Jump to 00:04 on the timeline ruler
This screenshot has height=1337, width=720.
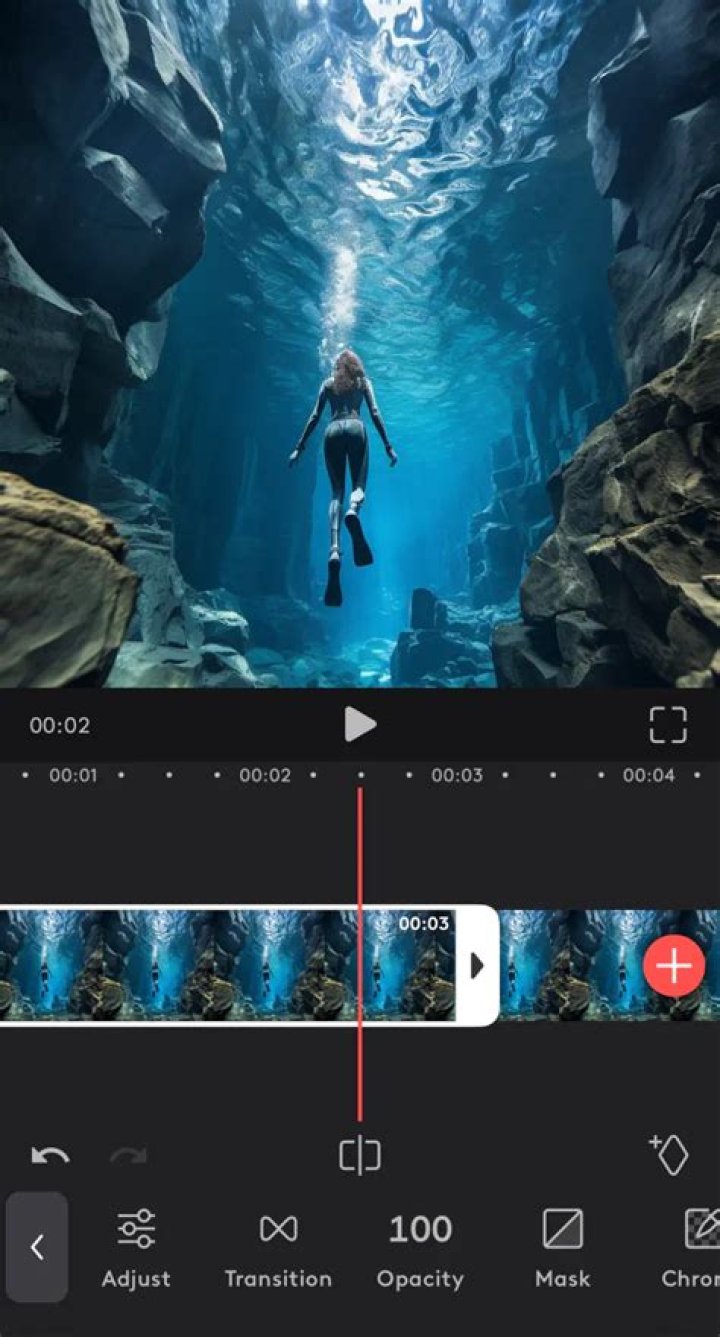[x=648, y=775]
